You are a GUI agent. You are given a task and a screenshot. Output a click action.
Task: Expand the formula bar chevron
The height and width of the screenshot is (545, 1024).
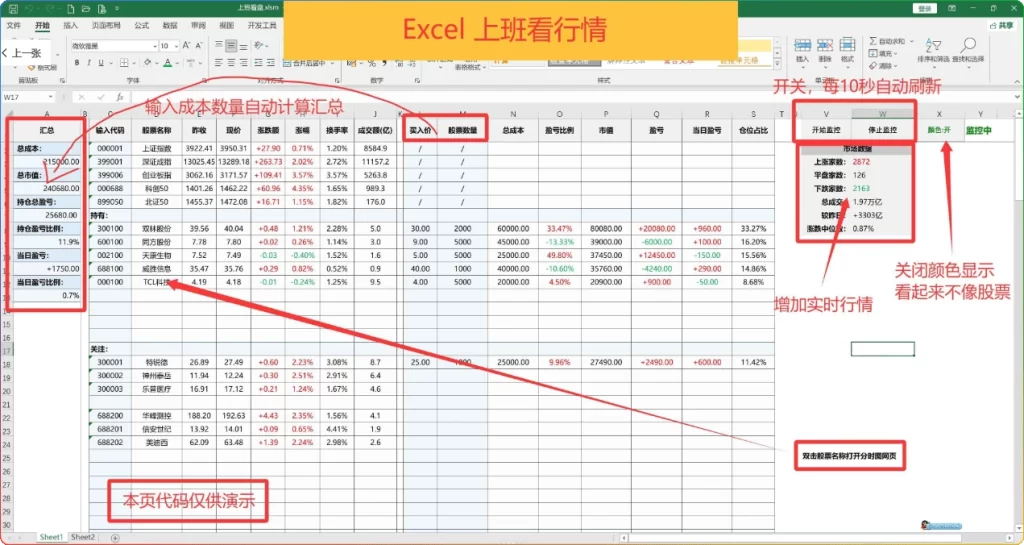pyautogui.click(x=1015, y=98)
